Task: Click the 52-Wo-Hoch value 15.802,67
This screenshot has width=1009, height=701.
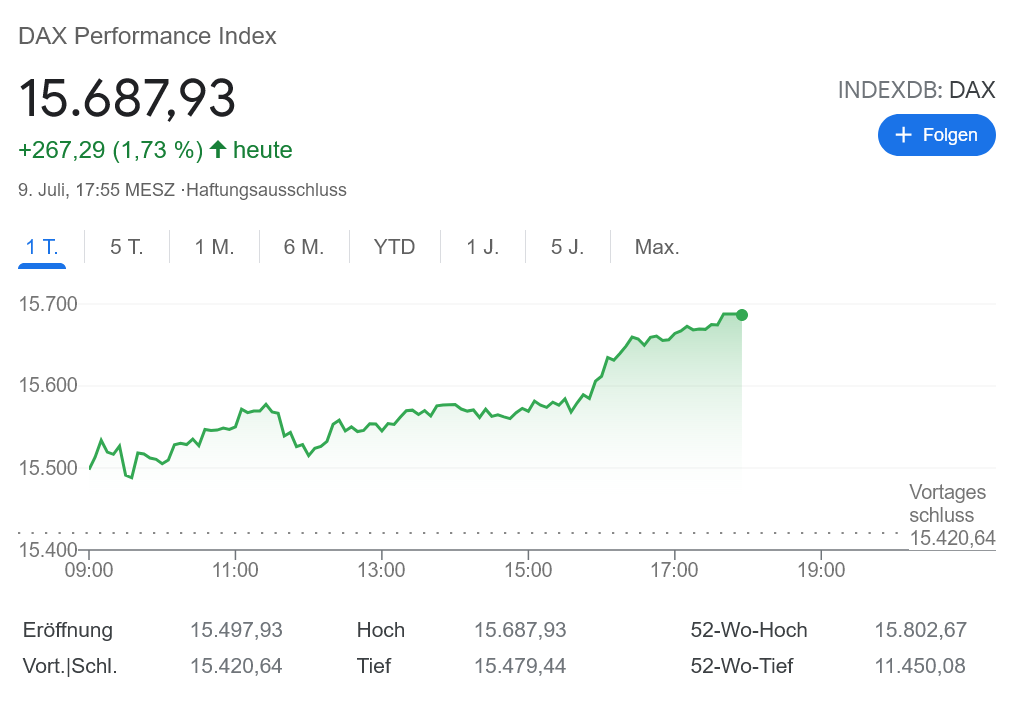Action: (x=920, y=630)
